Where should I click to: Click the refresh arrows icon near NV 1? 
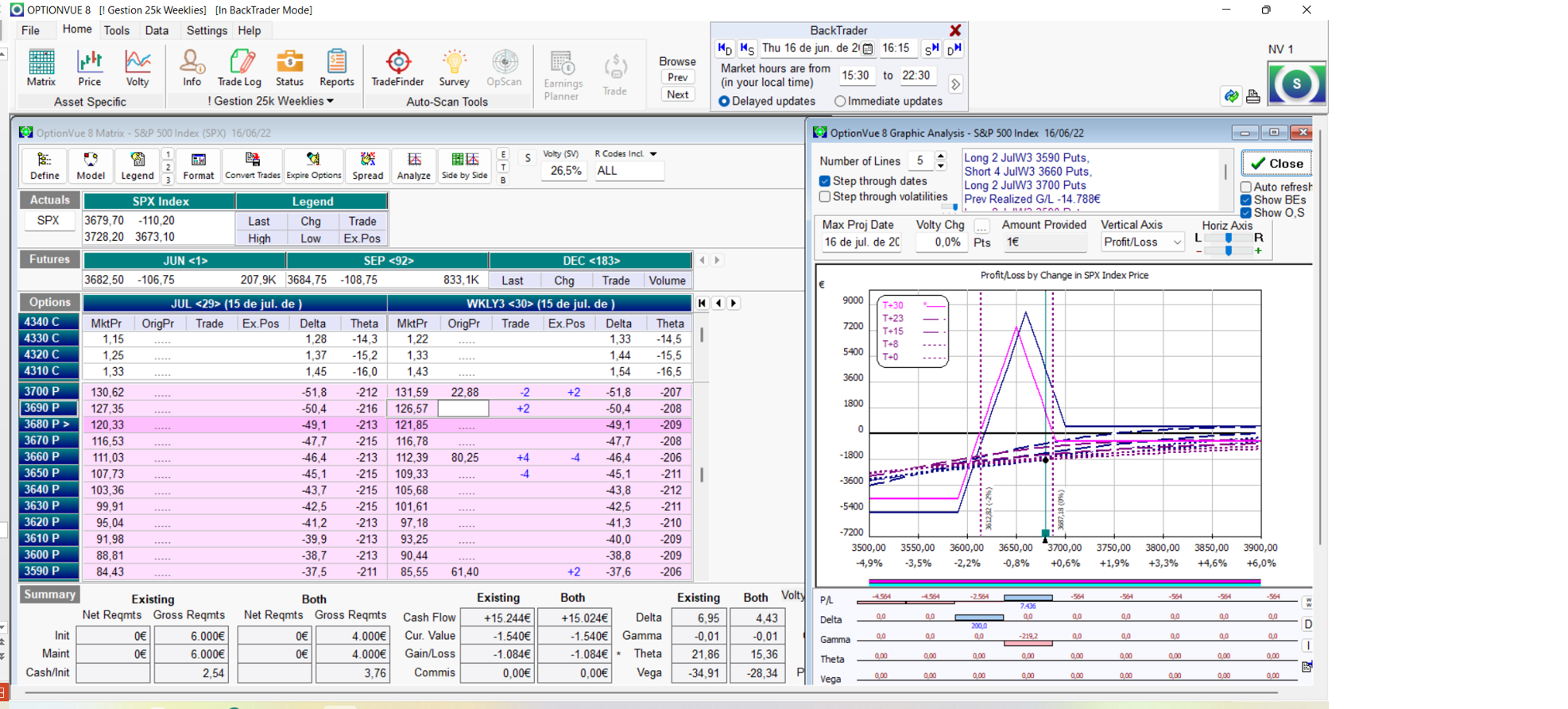tap(1231, 96)
